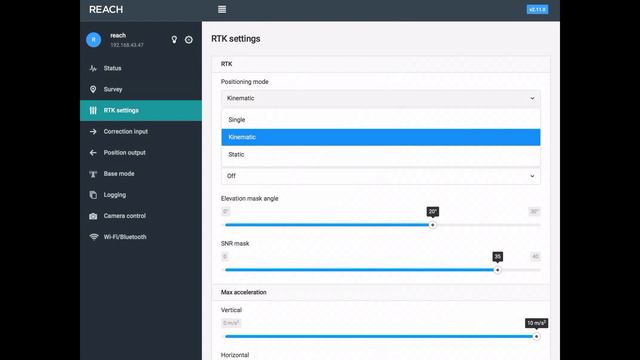
Task: Click the SNR mask label
Action: (x=235, y=244)
